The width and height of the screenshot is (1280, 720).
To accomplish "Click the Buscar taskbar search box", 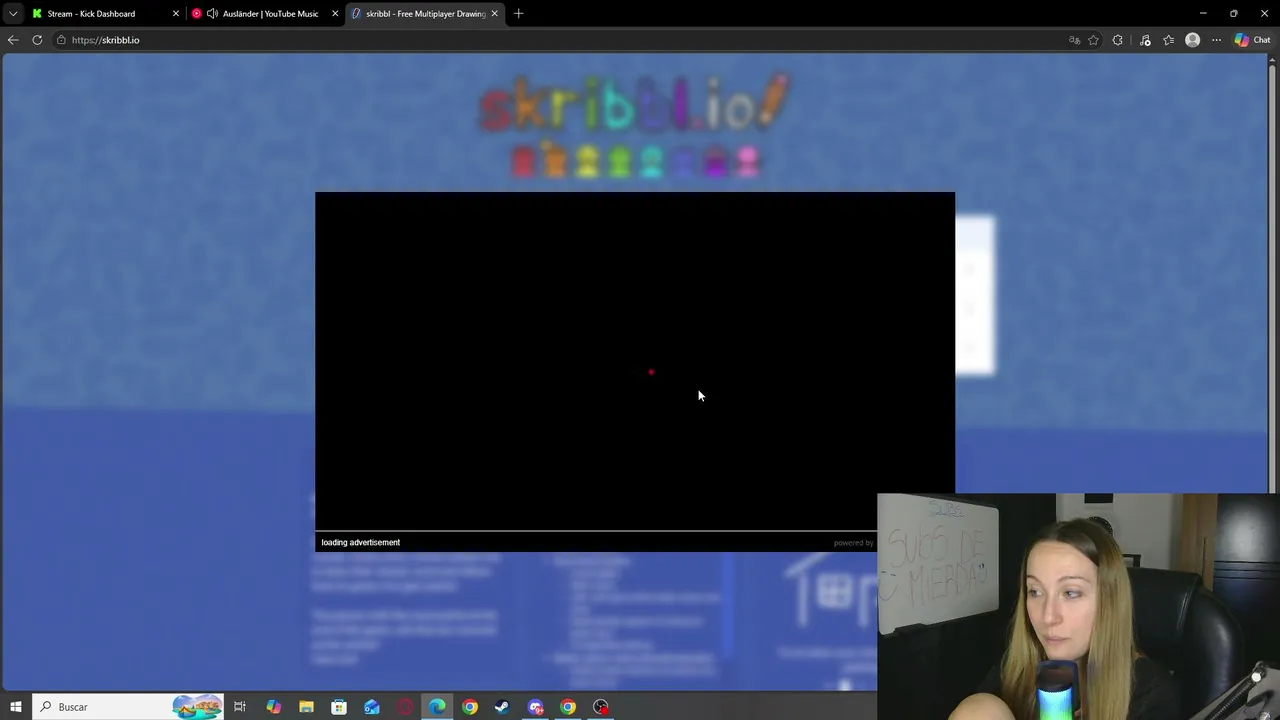I will (x=128, y=707).
